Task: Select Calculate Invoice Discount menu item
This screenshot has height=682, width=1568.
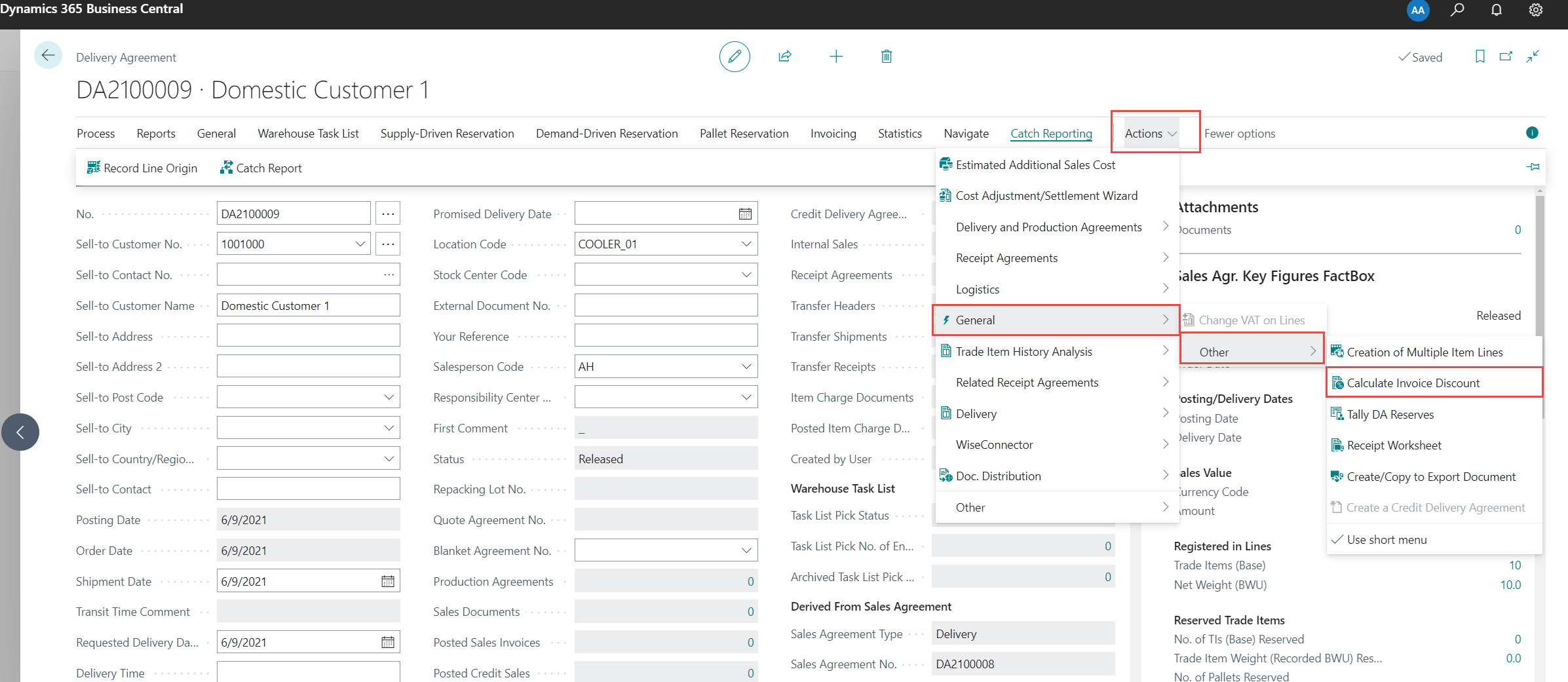Action: [1413, 383]
